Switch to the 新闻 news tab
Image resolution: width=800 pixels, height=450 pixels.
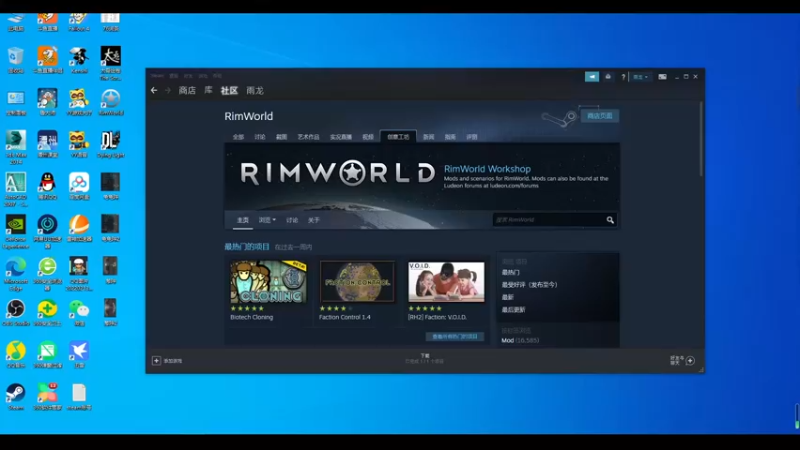[x=429, y=137]
